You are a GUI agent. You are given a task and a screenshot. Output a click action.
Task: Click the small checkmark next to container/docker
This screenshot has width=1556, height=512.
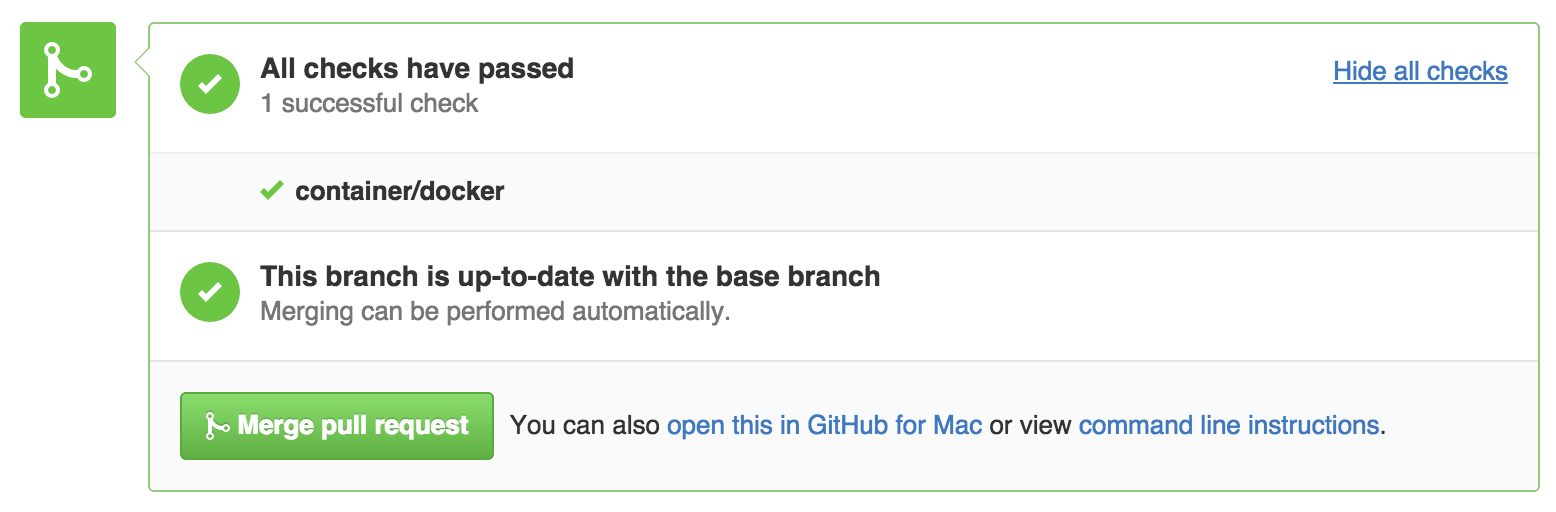click(271, 190)
